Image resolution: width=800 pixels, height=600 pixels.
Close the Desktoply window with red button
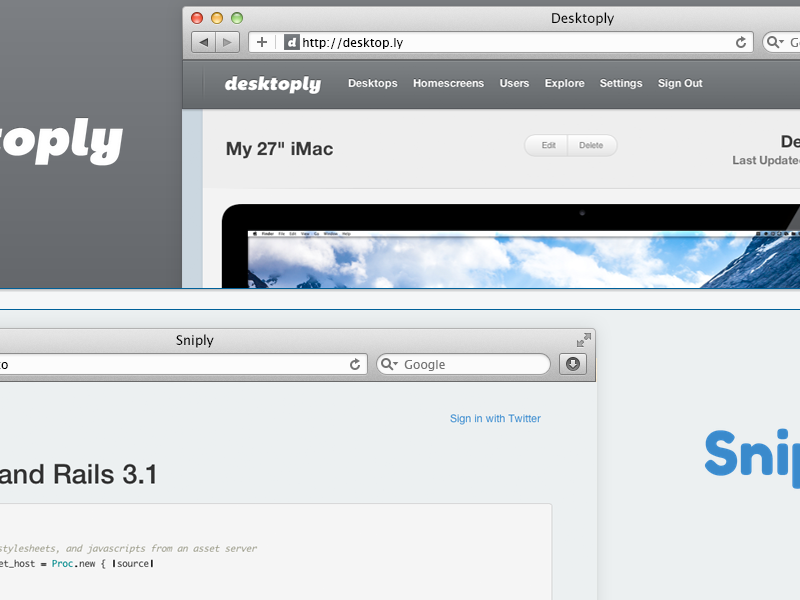click(x=197, y=18)
